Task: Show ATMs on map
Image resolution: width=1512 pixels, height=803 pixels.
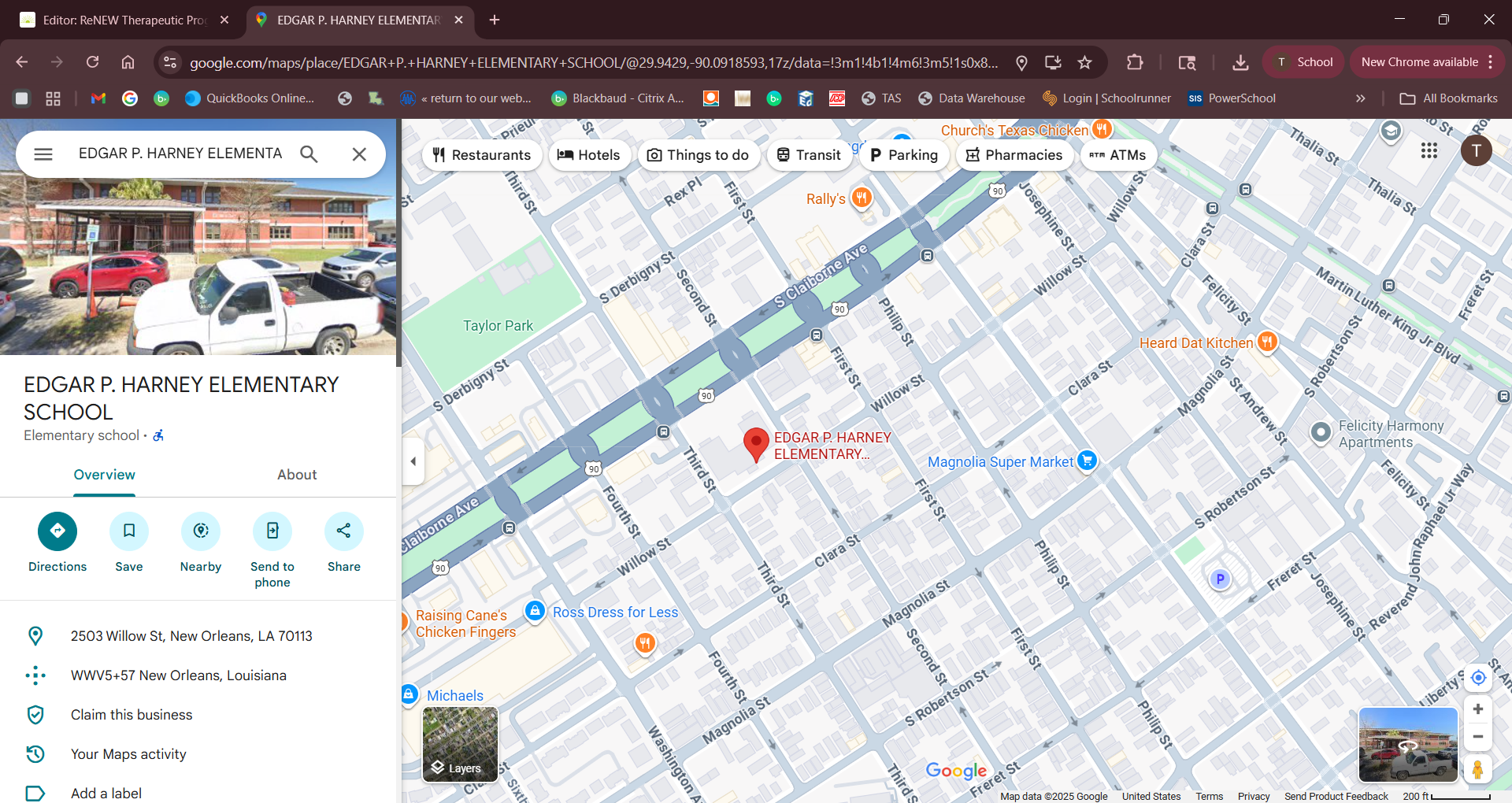Action: [1118, 155]
